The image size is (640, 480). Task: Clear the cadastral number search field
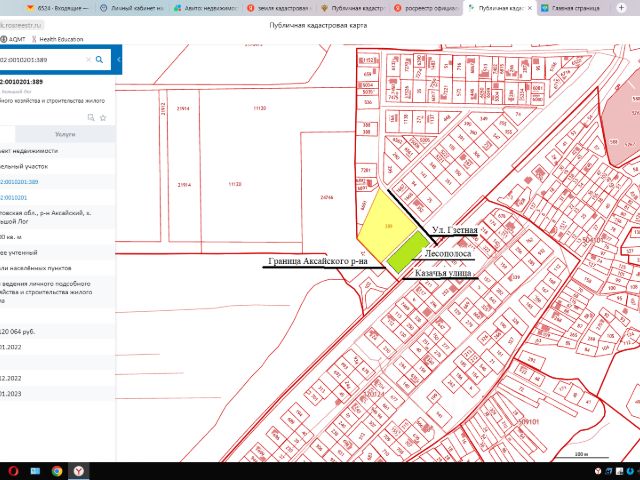point(88,60)
